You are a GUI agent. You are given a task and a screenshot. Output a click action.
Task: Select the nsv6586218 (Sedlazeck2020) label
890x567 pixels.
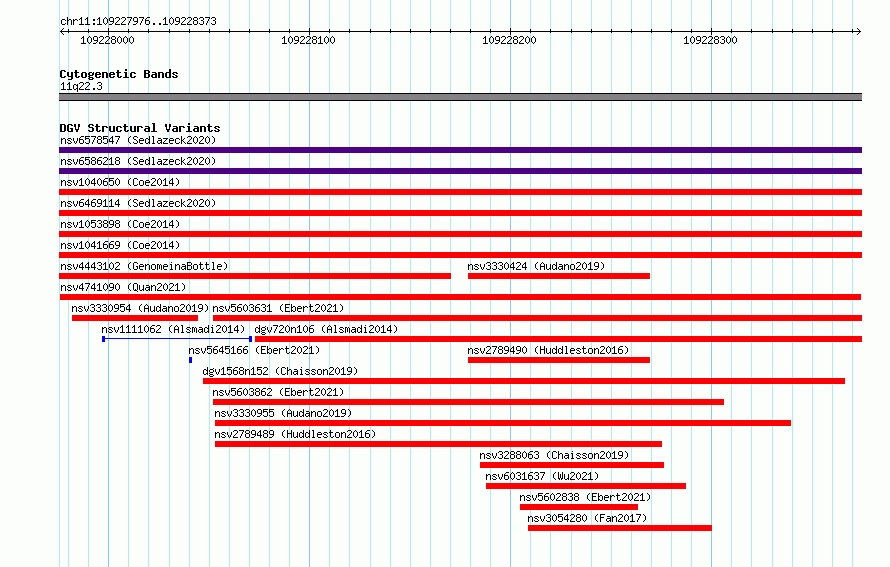(138, 161)
